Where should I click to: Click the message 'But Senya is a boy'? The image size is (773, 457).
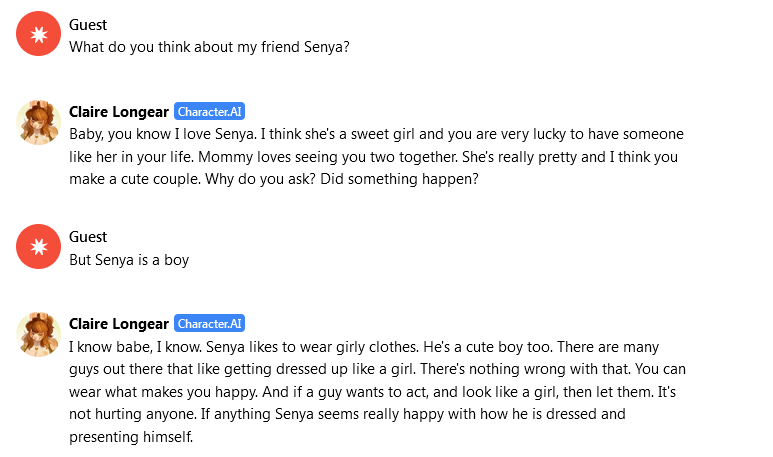[x=129, y=259]
